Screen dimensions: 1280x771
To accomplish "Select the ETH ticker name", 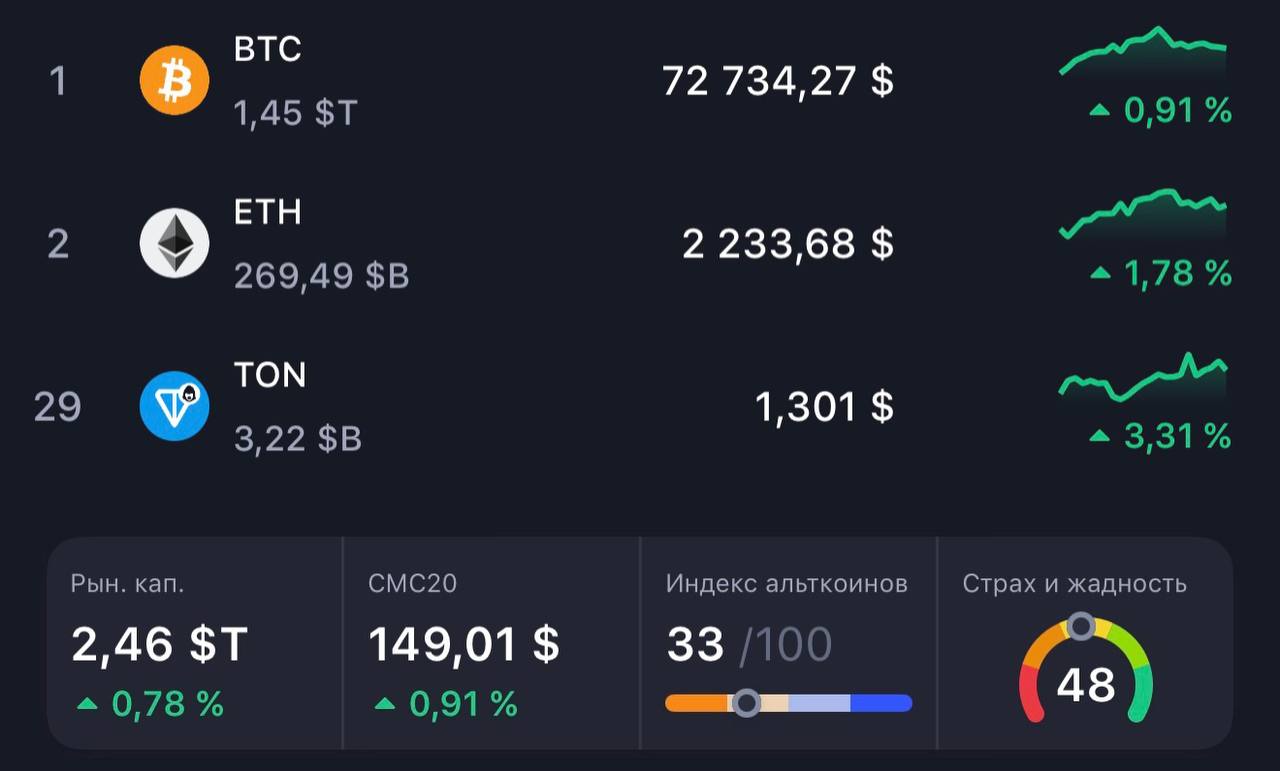I will pos(267,212).
